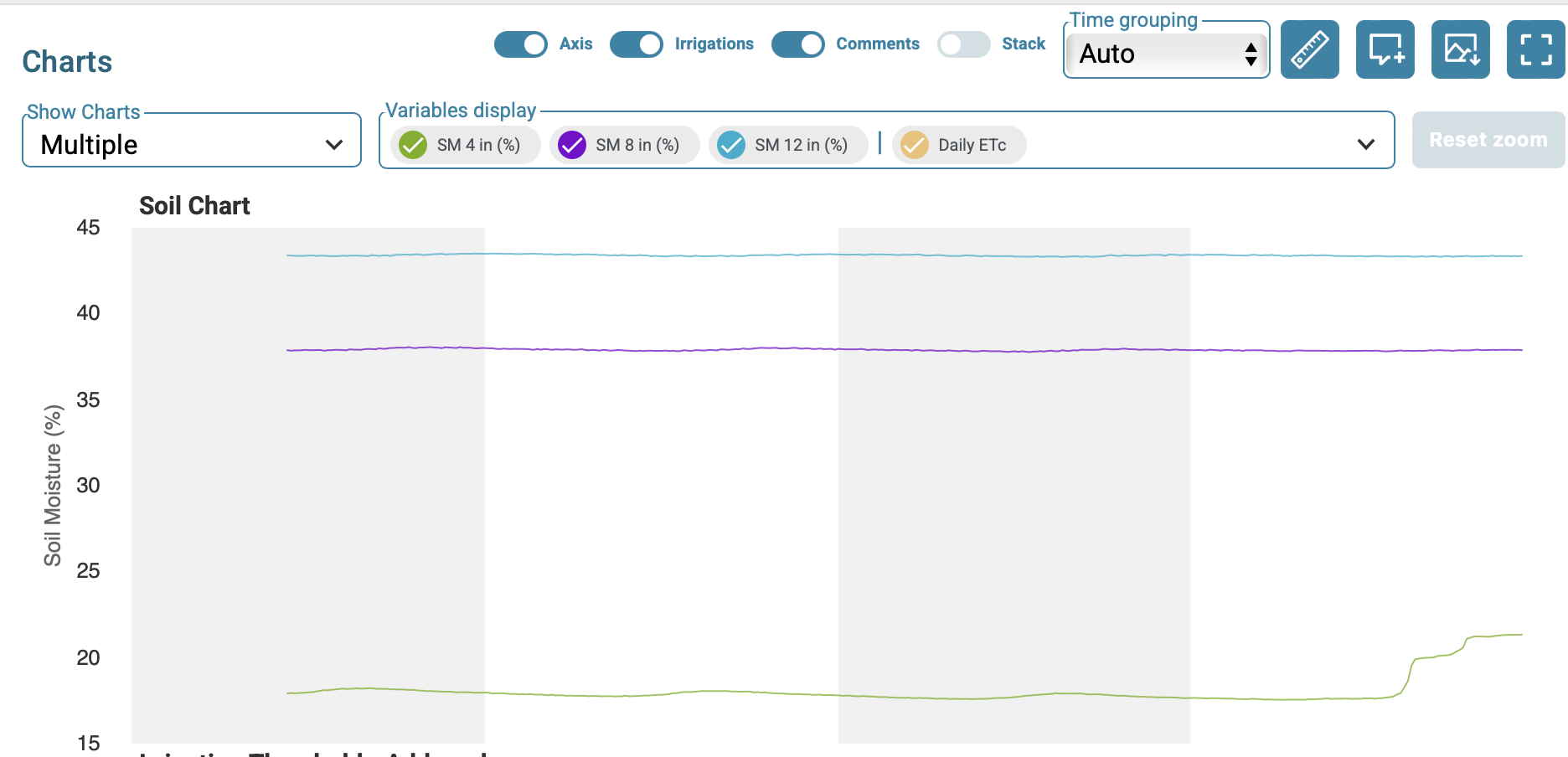
Task: Click the Daily ETc variable chip label
Action: point(972,145)
